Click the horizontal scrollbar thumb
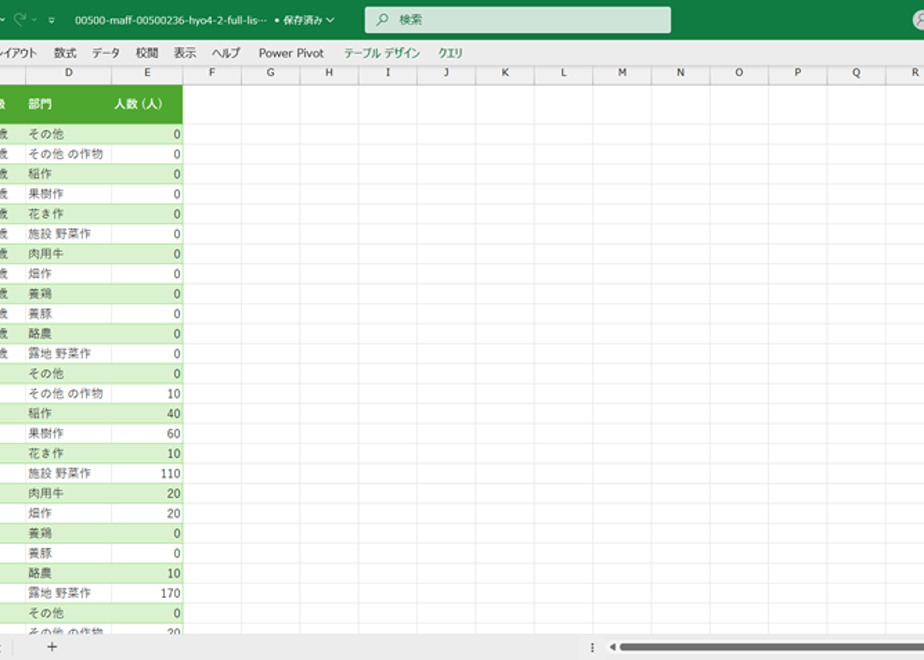Viewport: 924px width, 660px height. pyautogui.click(x=771, y=647)
